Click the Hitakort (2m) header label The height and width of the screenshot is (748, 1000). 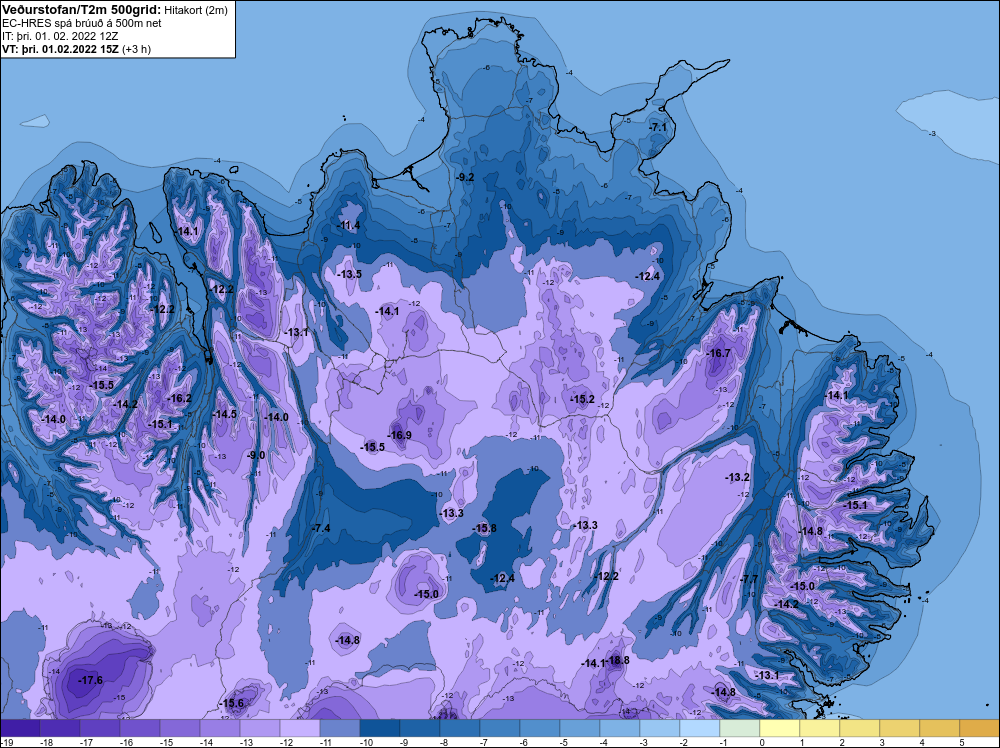coord(195,10)
